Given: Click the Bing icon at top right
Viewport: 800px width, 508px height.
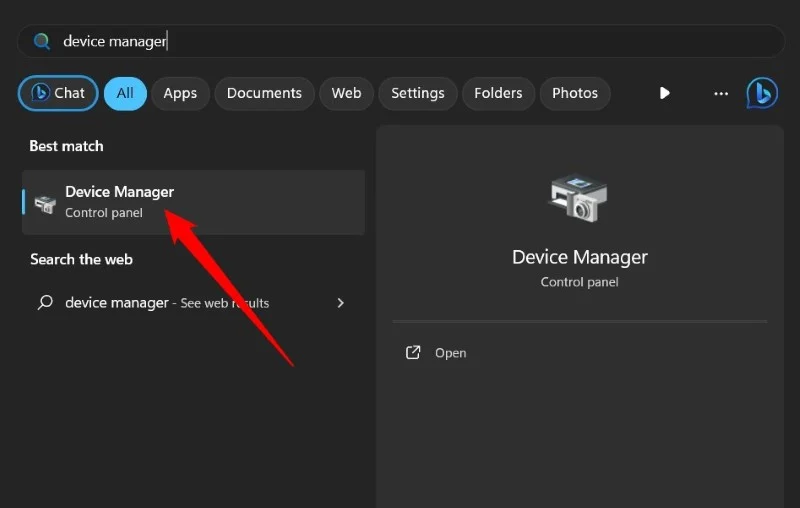Looking at the screenshot, I should 762,93.
